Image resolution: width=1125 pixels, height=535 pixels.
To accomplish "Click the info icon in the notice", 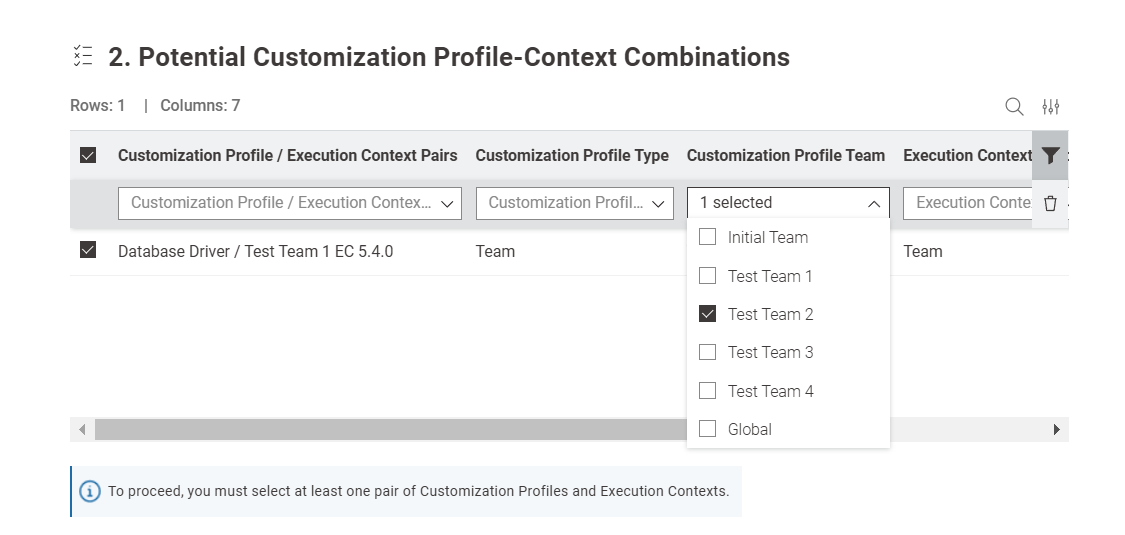I will coord(90,491).
